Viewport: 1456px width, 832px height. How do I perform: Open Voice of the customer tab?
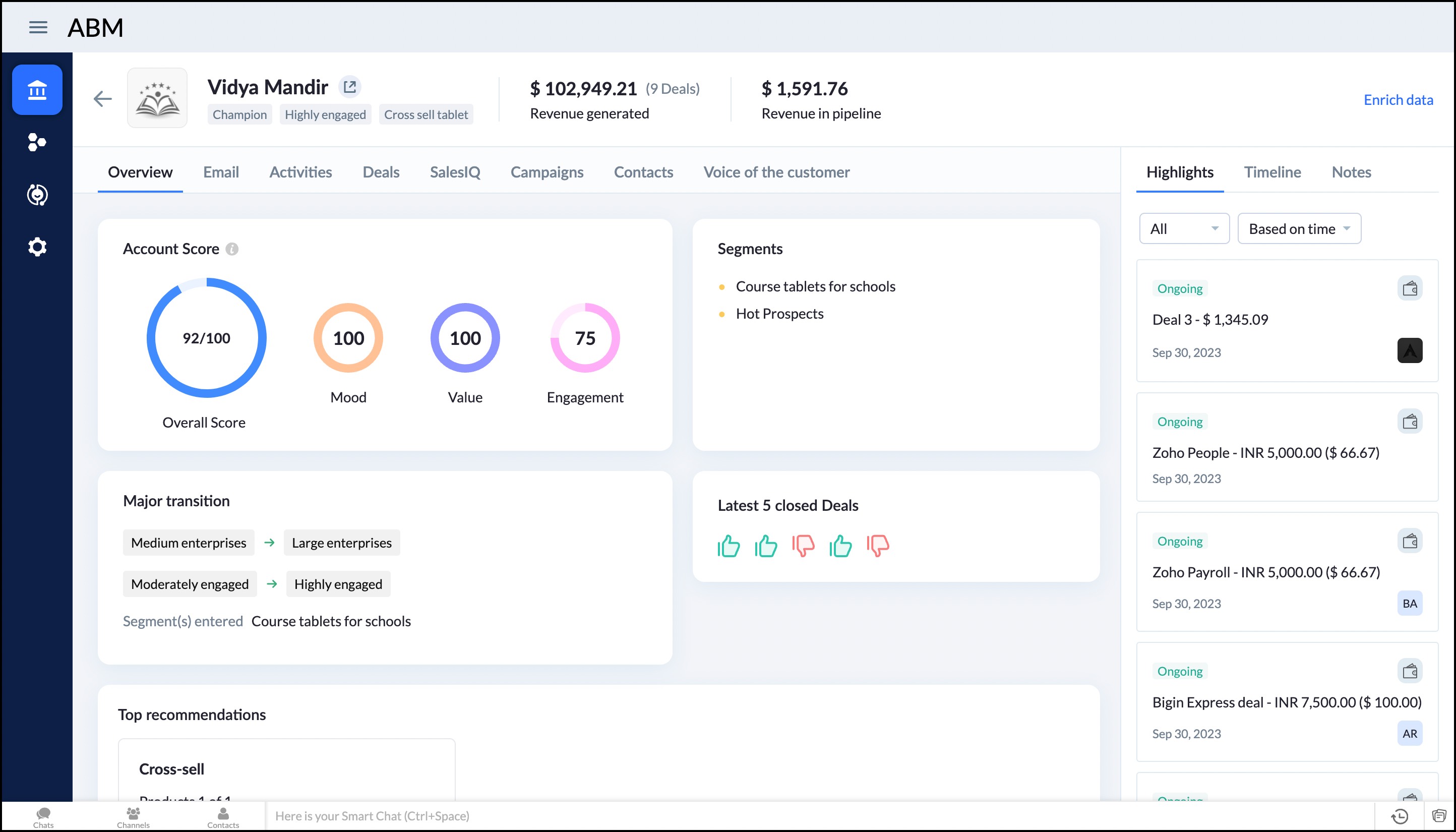[776, 172]
